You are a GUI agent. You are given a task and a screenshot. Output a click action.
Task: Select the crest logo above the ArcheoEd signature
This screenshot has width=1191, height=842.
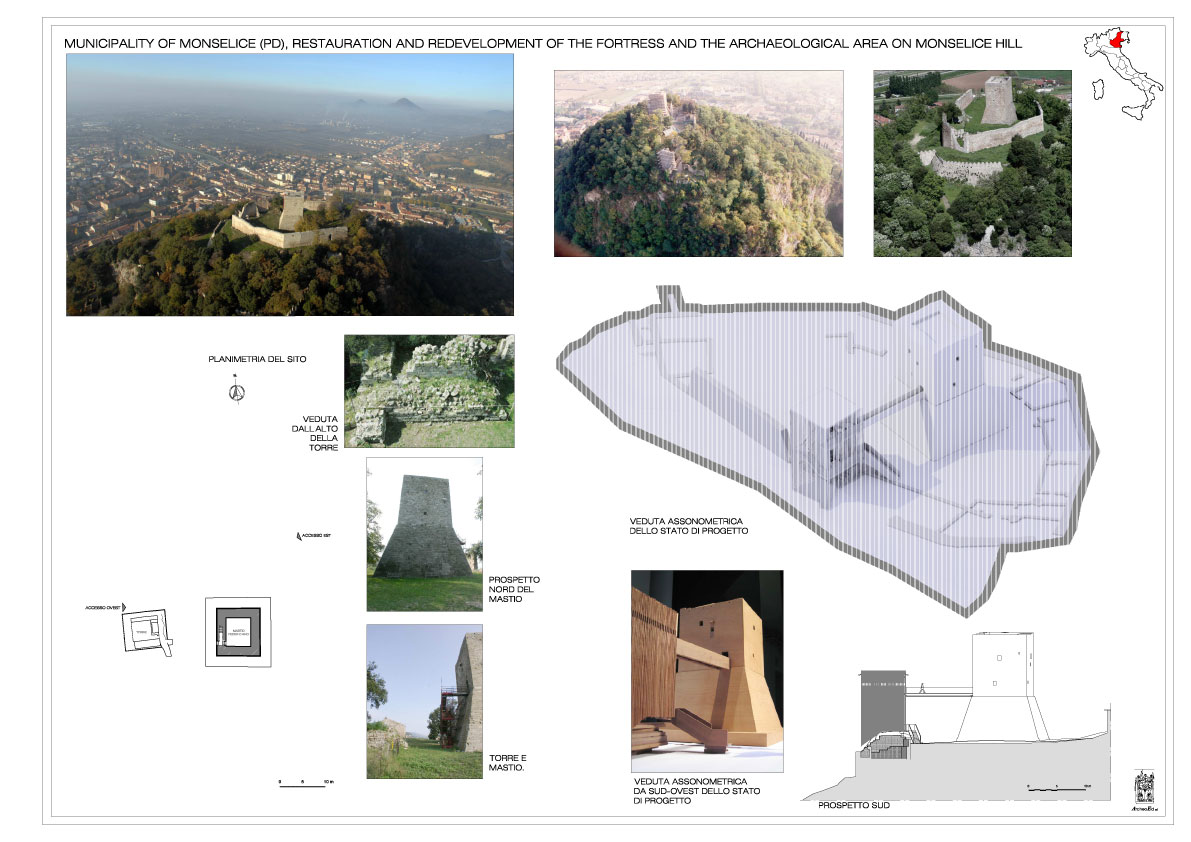(1144, 787)
